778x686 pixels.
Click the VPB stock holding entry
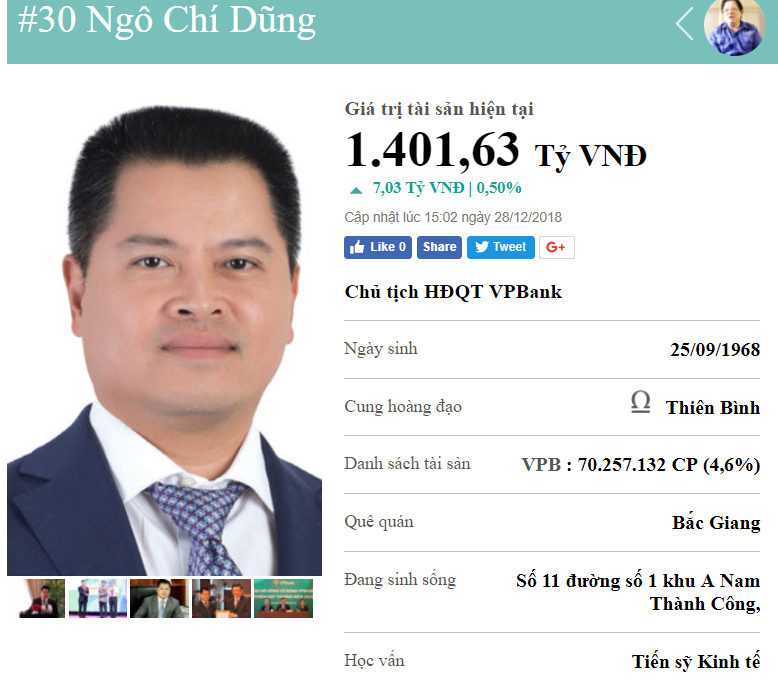point(641,465)
